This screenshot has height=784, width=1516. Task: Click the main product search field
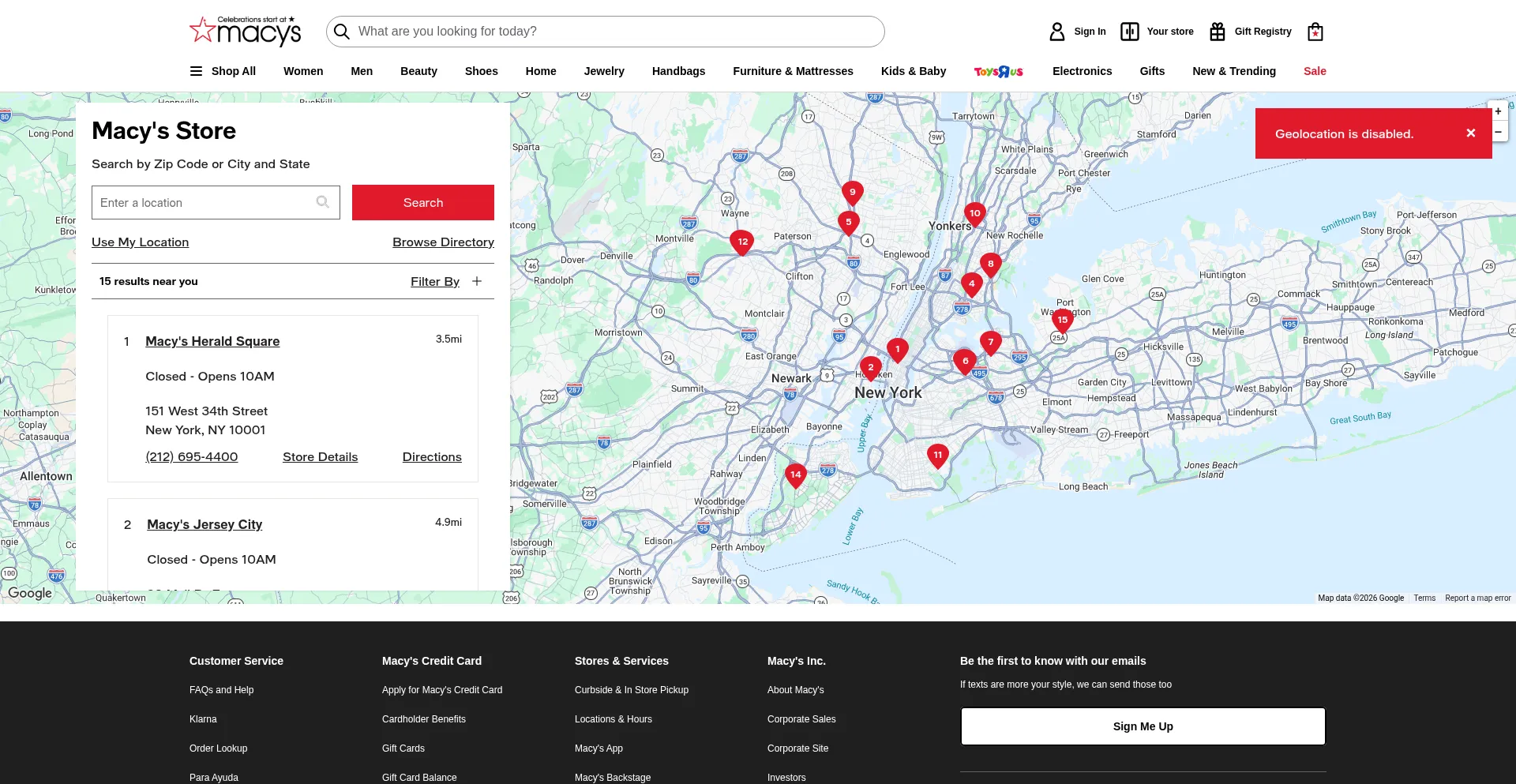606,32
